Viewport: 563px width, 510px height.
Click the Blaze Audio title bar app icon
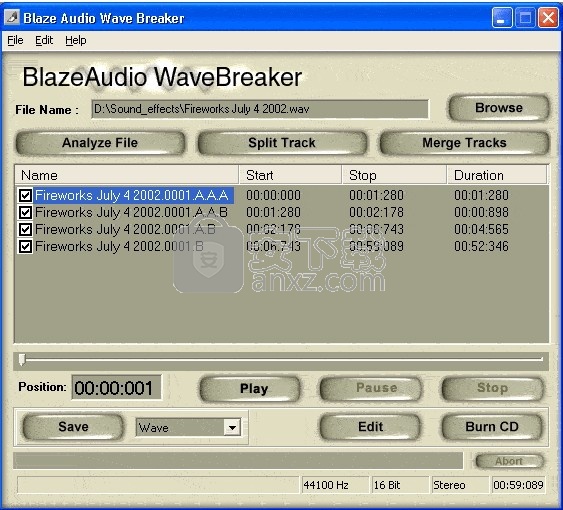coord(12,17)
